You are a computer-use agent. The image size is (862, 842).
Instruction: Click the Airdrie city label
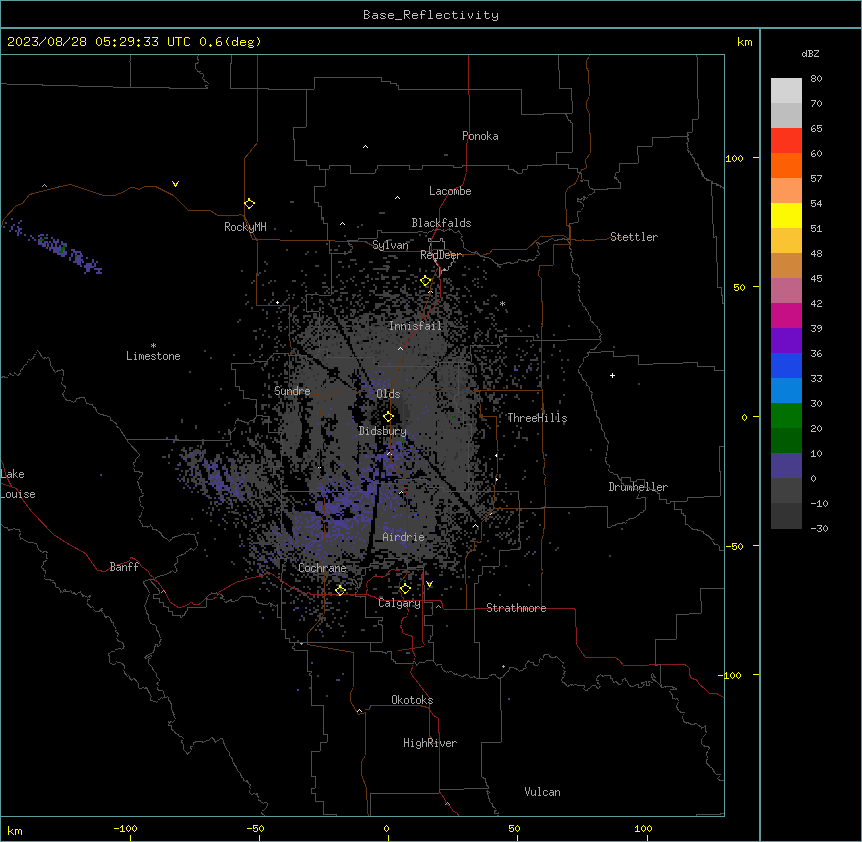[x=404, y=537]
